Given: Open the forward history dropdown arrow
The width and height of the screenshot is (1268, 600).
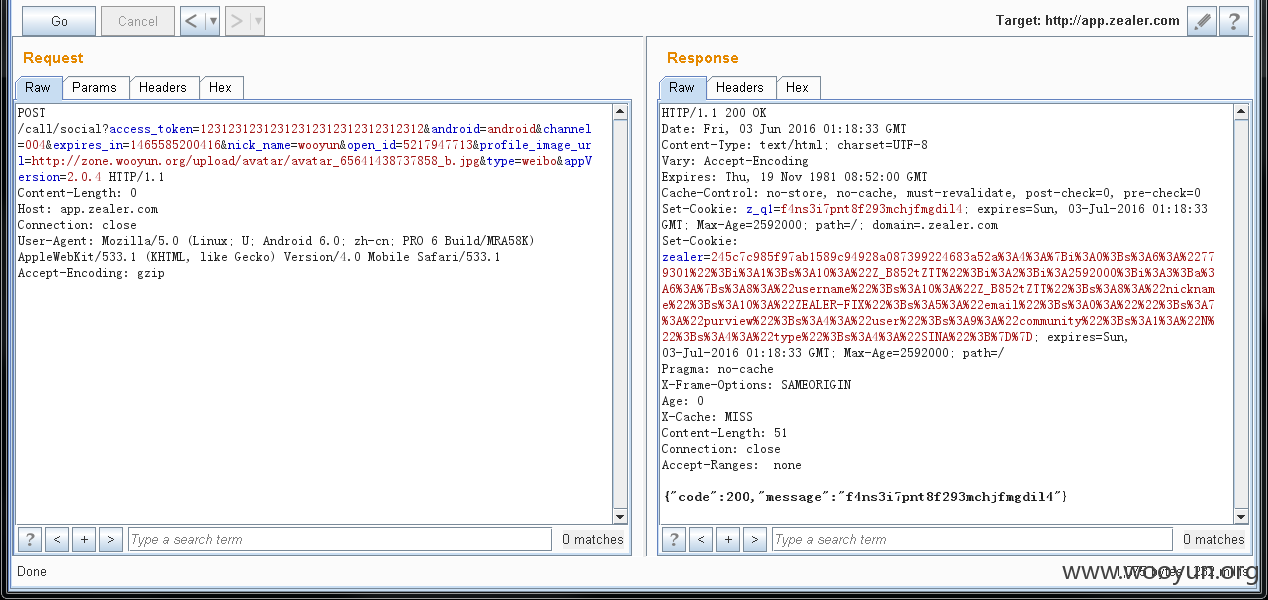Looking at the screenshot, I should 258,21.
